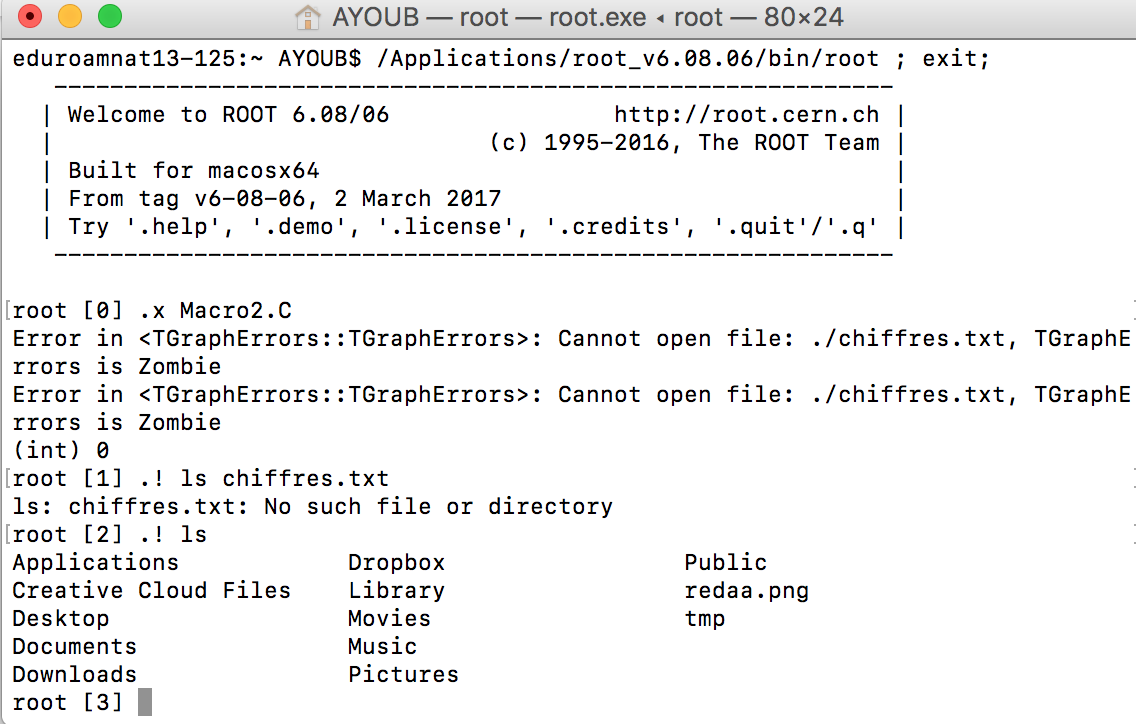Viewport: 1136px width, 724px height.
Task: Click the 'Creative Cloud Files' listing entry
Action: click(x=151, y=591)
